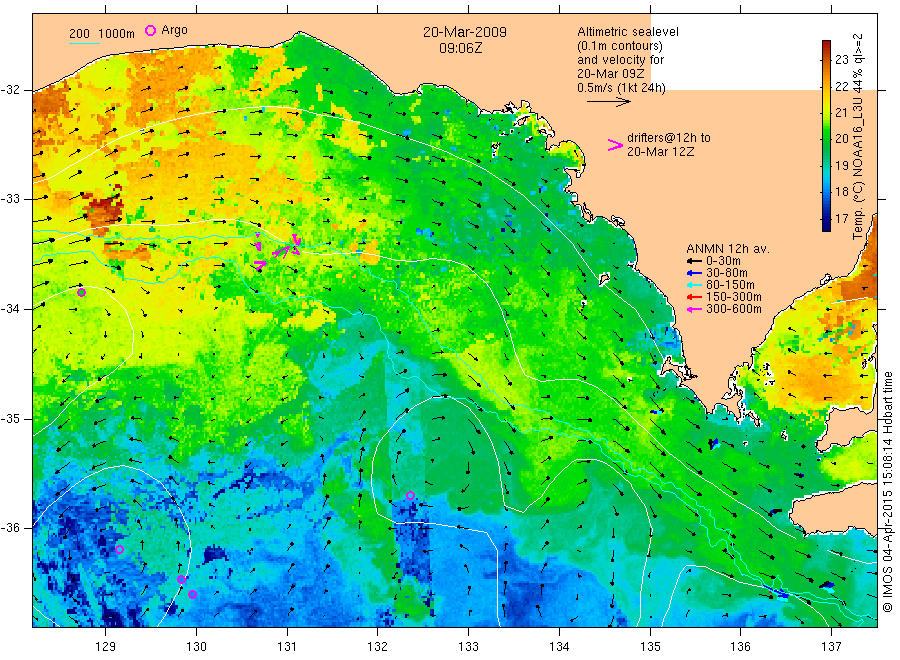Click the '137' longitude axis label
Image resolution: width=900 pixels, height=660 pixels.
(831, 647)
